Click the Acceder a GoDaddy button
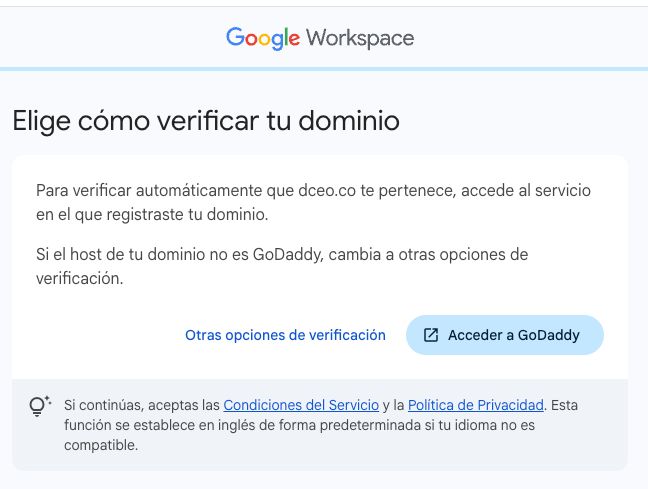Viewport: 648px width, 489px height. 505,335
